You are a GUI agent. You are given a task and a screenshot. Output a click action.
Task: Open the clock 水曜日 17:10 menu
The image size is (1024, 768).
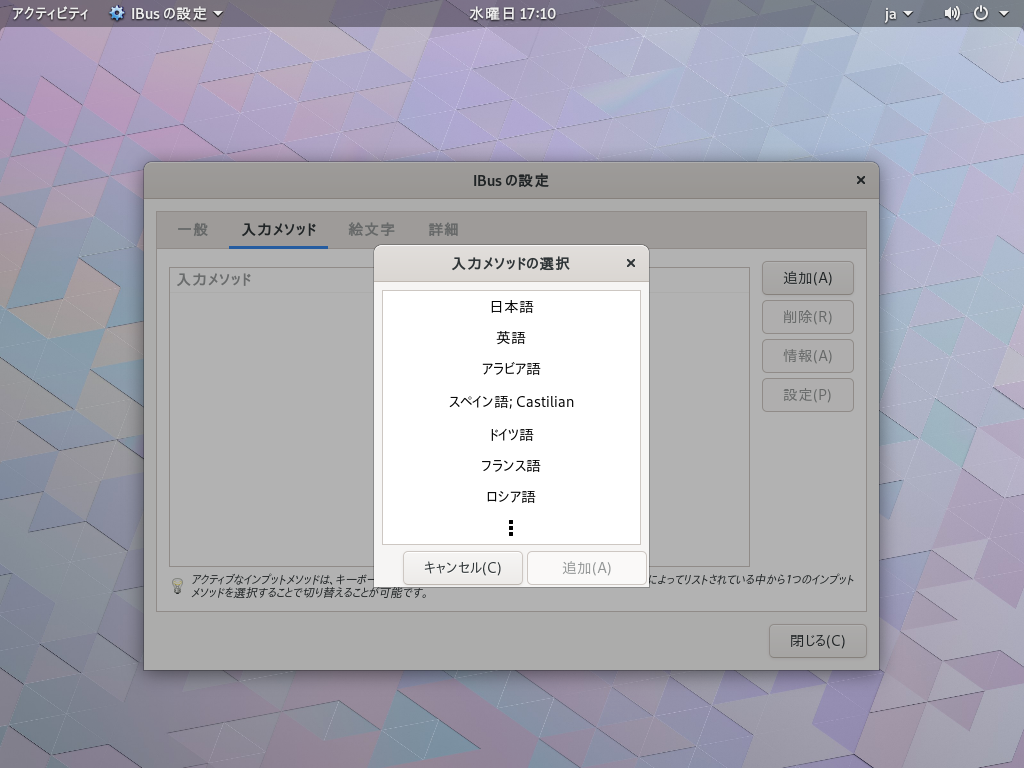(x=512, y=13)
